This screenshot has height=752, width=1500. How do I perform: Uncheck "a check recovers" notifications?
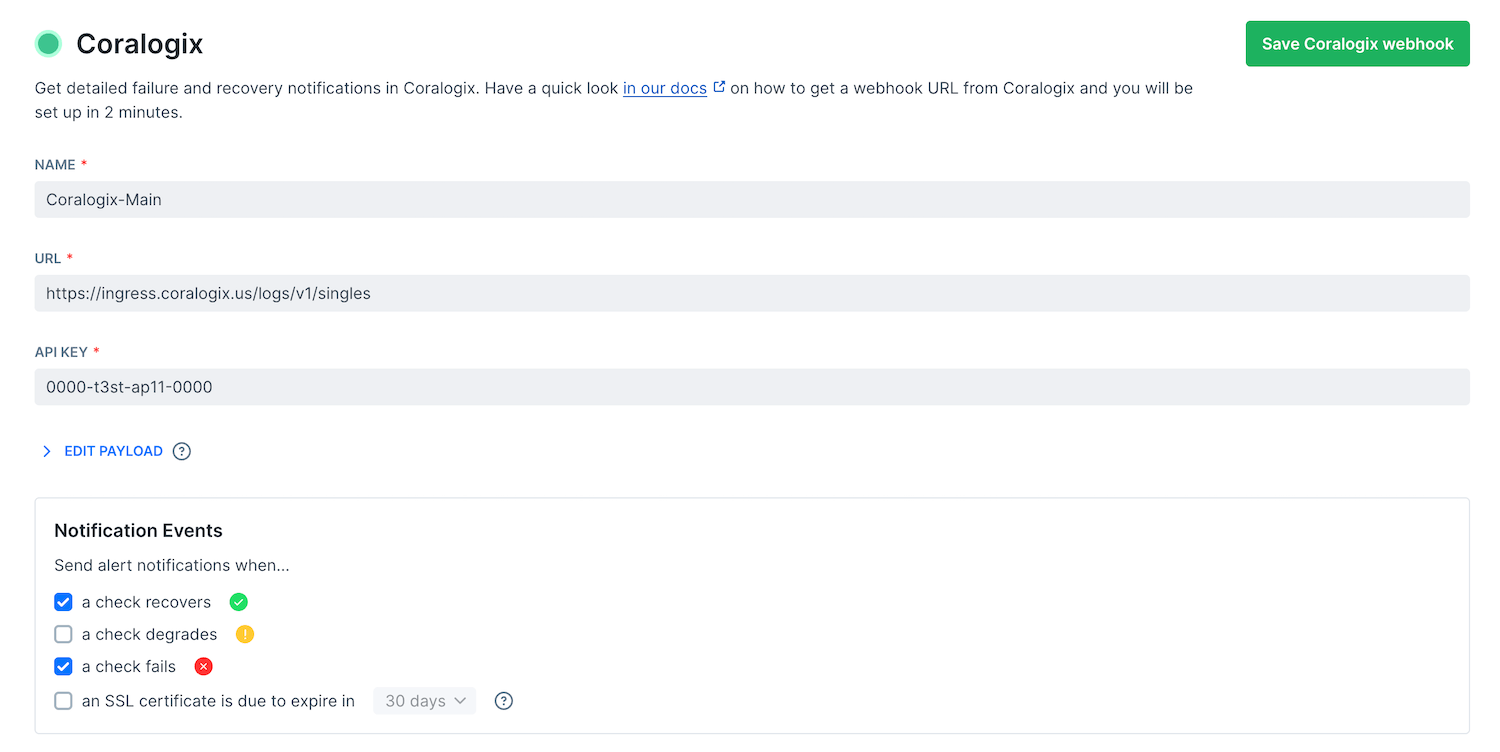point(63,602)
